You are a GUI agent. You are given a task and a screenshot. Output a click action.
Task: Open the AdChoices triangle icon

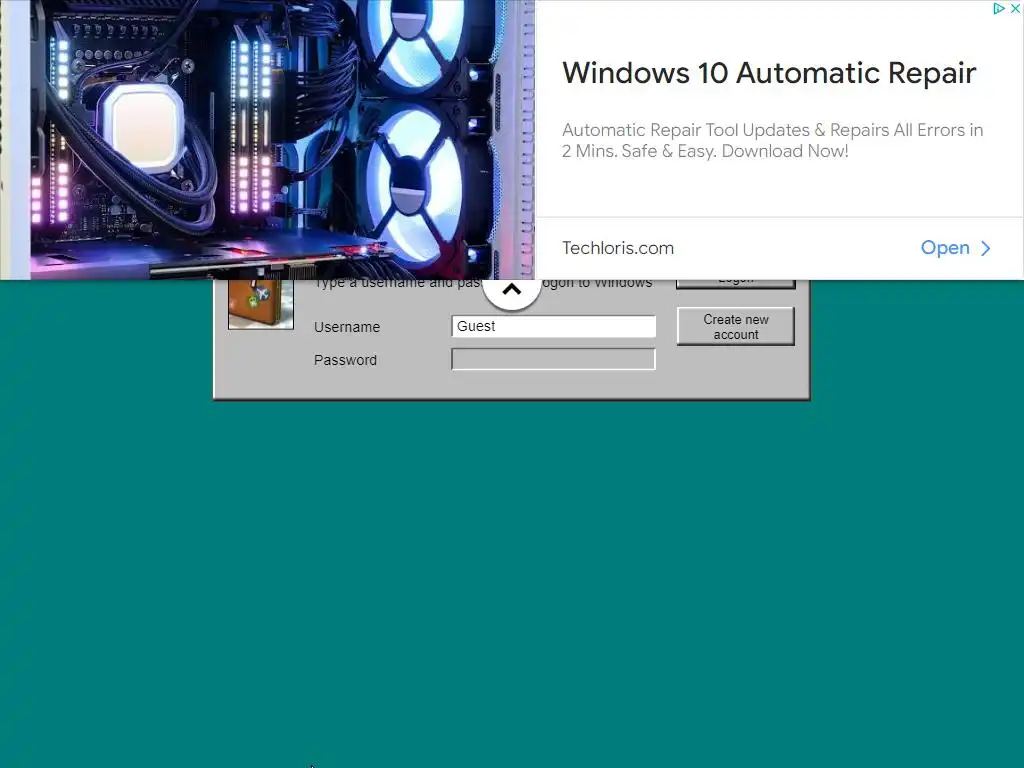[x=999, y=8]
